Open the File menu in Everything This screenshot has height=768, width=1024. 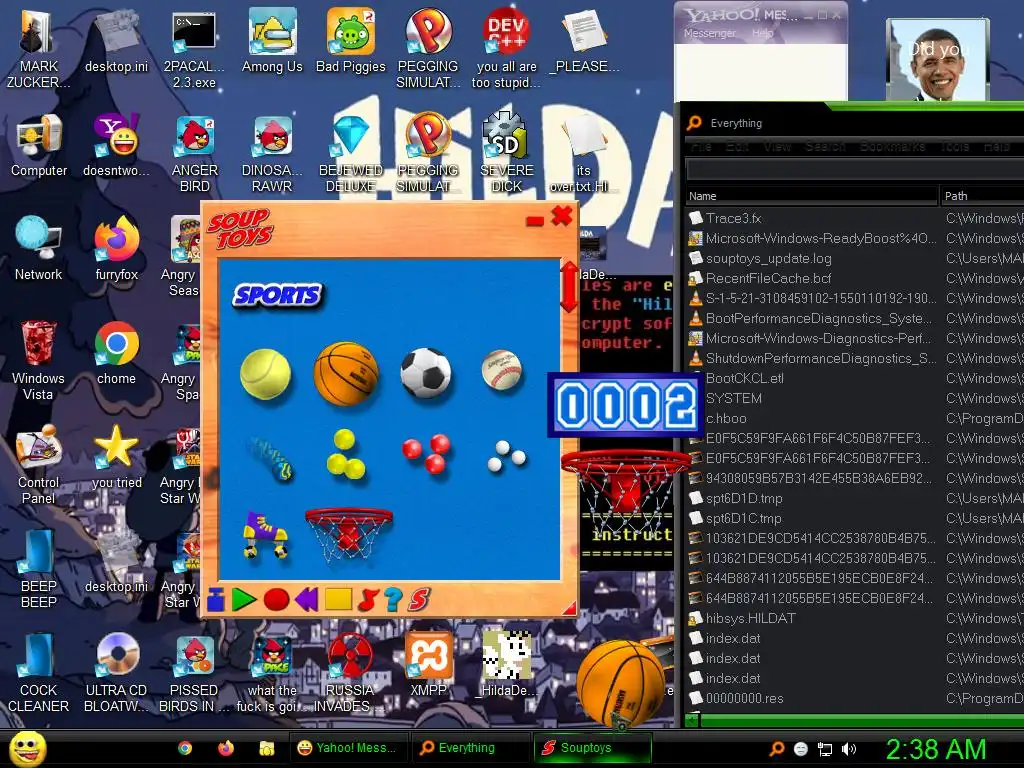(701, 146)
